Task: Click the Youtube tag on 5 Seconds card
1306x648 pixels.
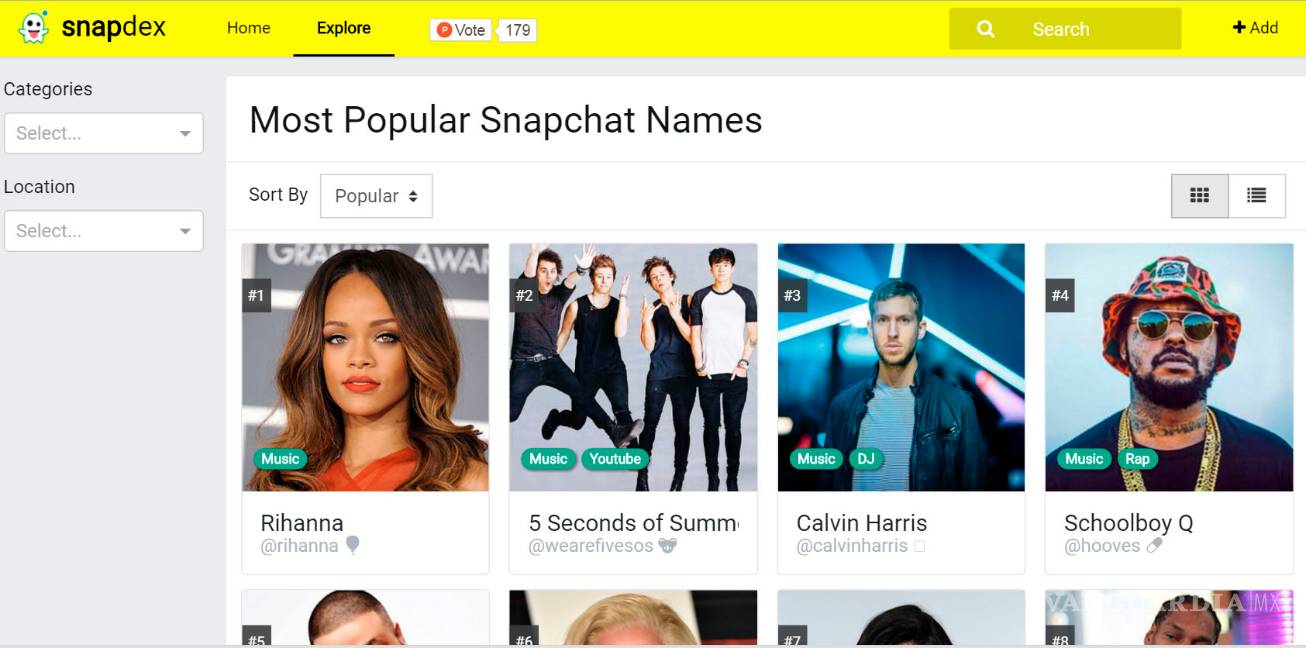Action: 615,459
